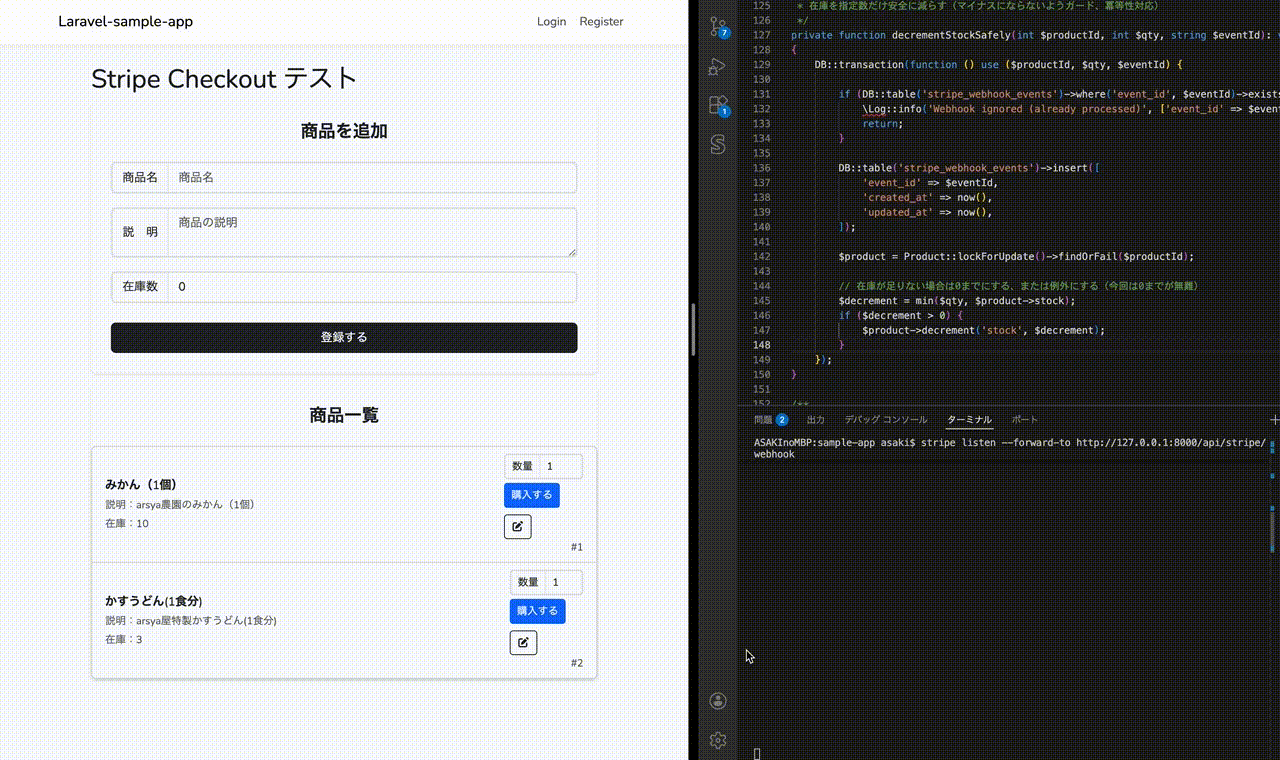Switch to the 問題 panel tab
This screenshot has height=760, width=1280.
pyautogui.click(x=770, y=420)
